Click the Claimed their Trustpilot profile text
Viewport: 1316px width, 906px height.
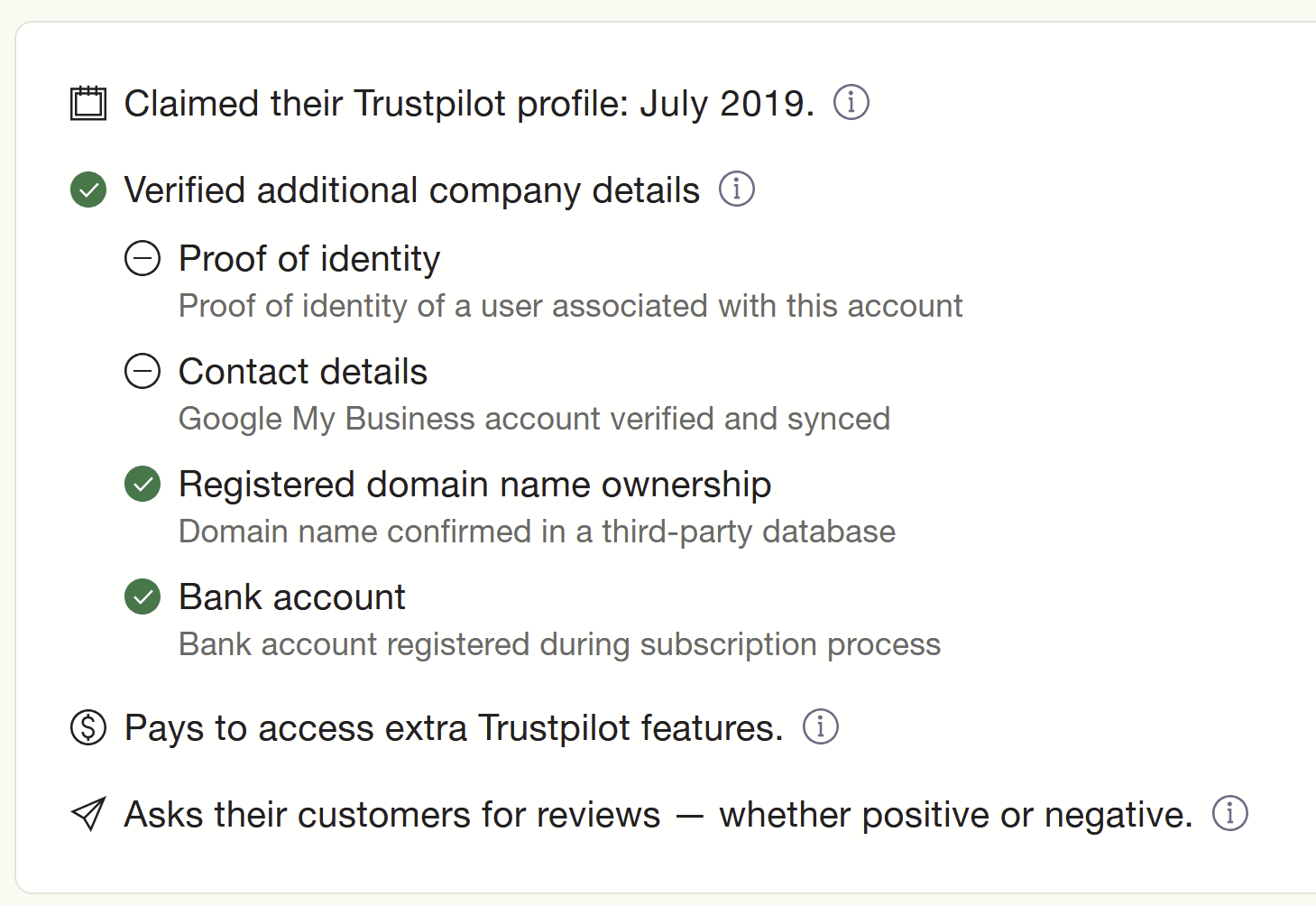coord(469,104)
